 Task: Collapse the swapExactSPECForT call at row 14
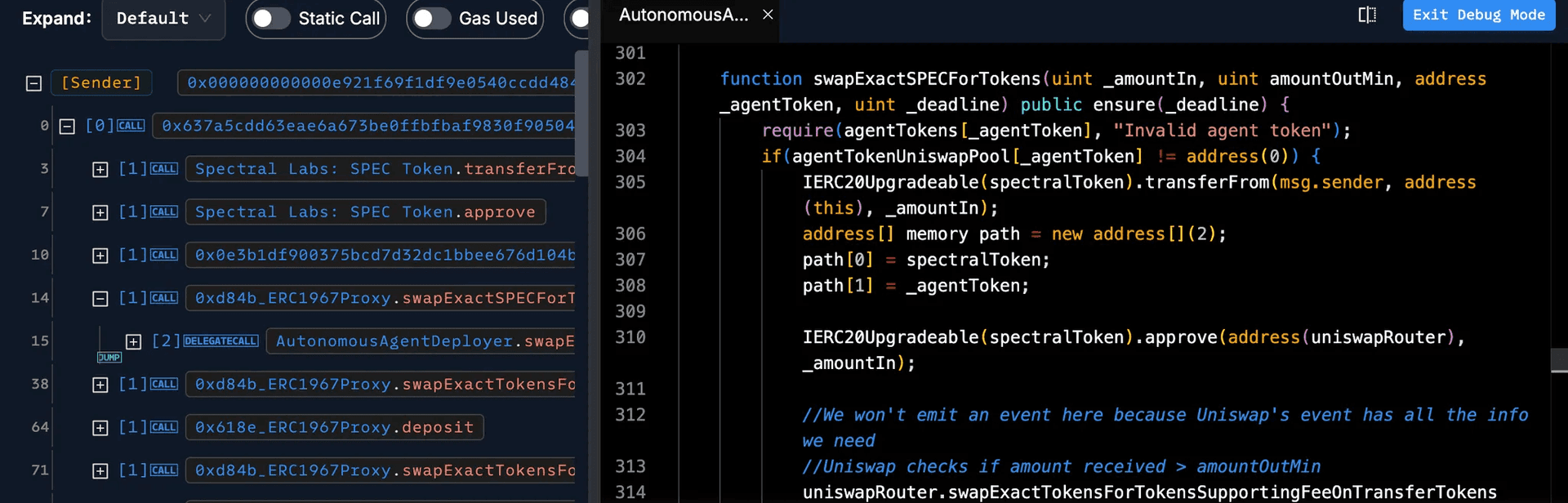tap(100, 299)
